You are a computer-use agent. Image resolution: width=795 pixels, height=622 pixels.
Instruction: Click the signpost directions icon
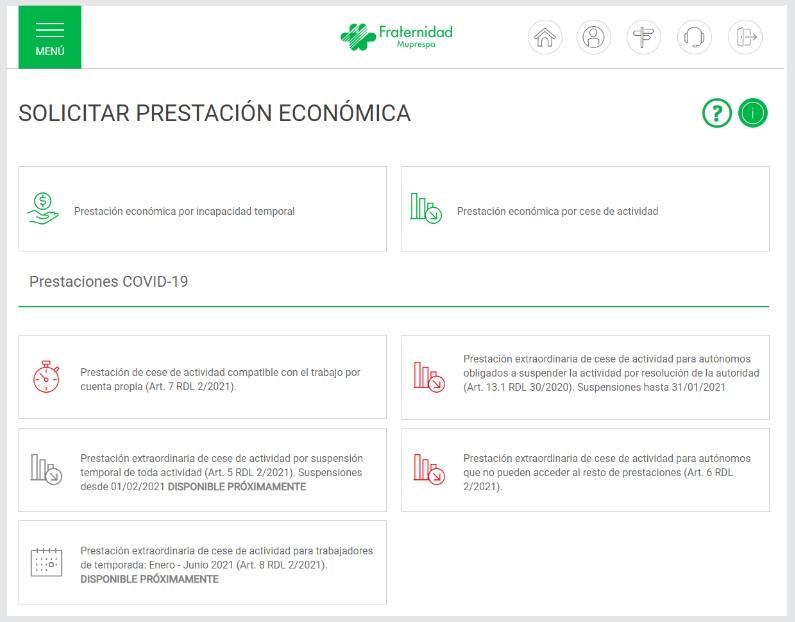644,38
